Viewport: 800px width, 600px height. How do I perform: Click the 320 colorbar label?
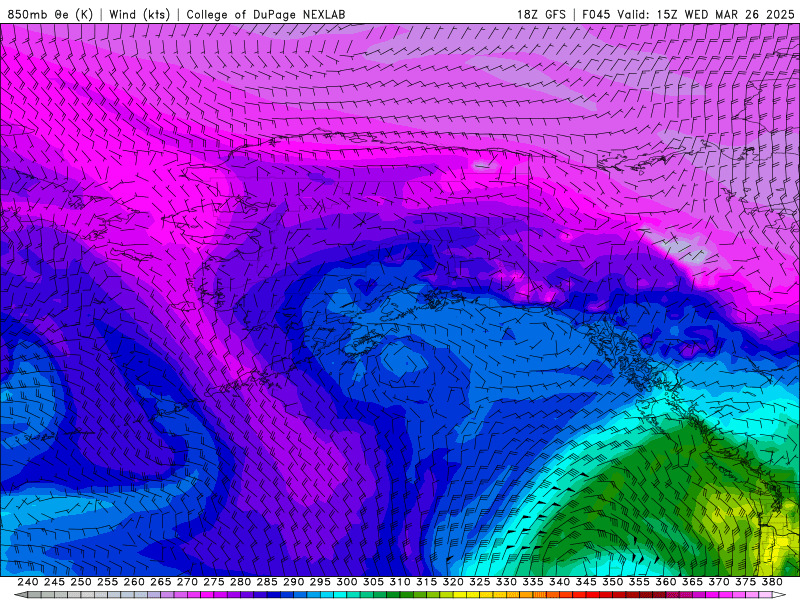[x=453, y=582]
